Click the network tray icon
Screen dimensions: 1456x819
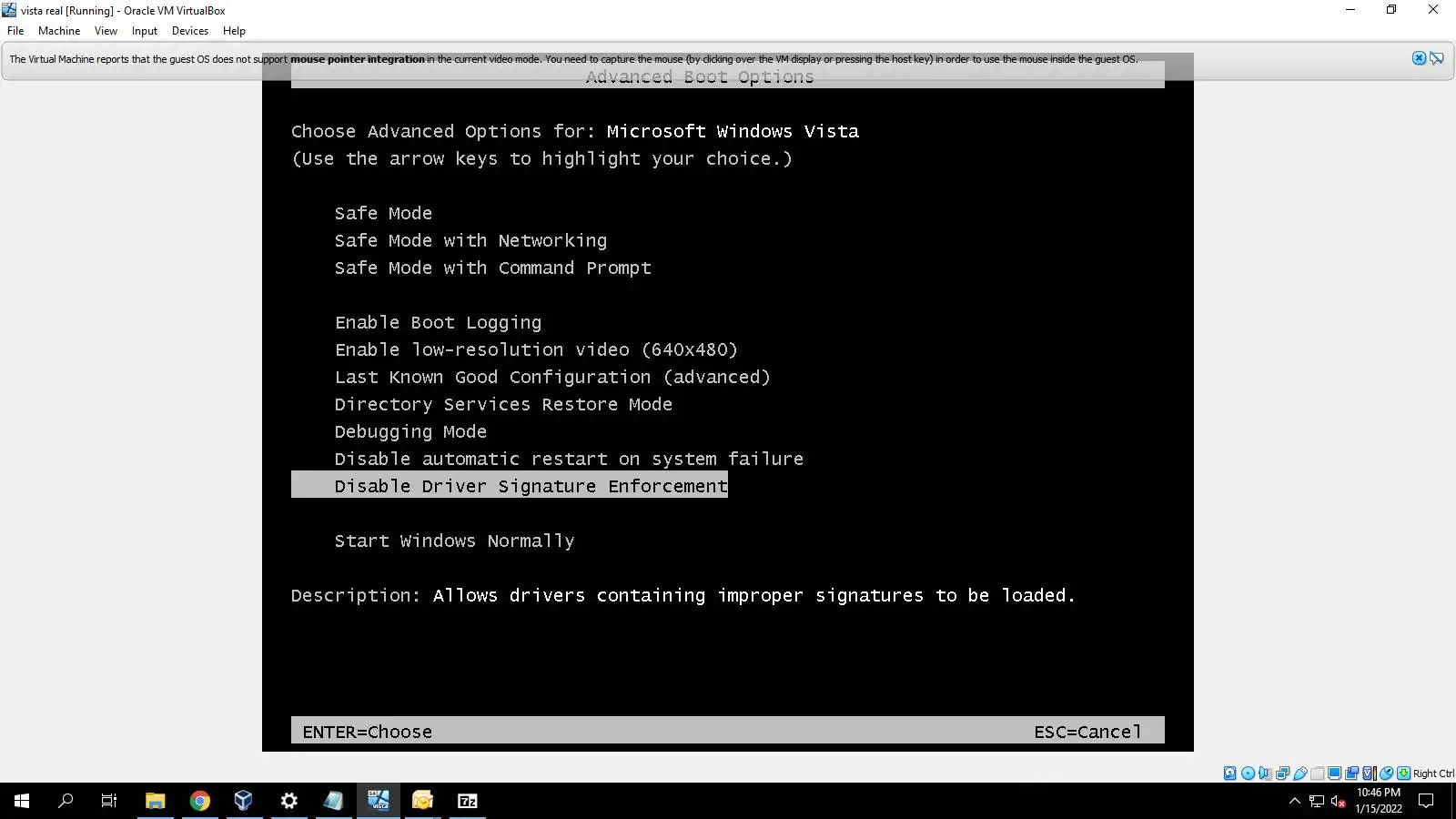1317,801
